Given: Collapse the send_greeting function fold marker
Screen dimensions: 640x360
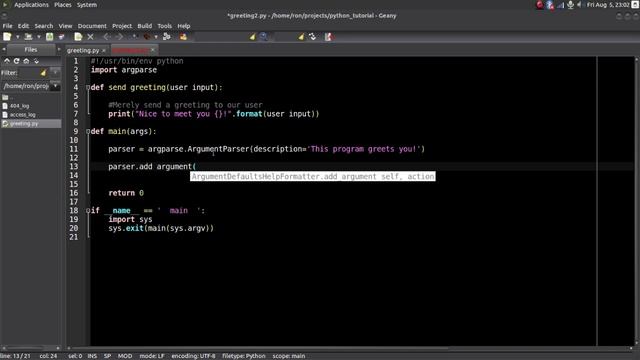Looking at the screenshot, I should (88, 87).
